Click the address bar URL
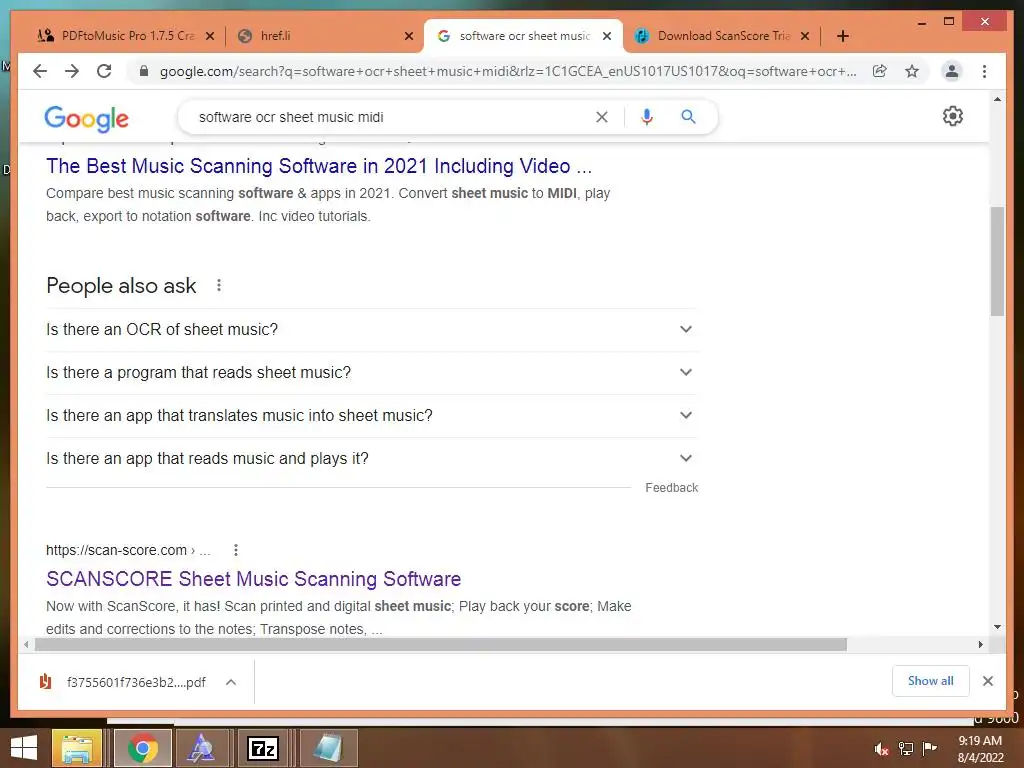 pos(507,71)
